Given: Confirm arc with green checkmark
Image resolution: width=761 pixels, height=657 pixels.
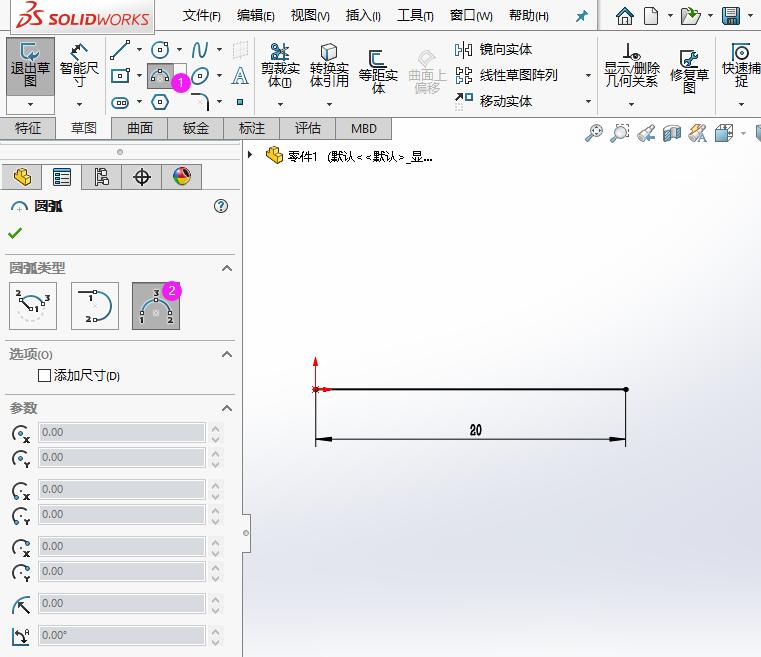Looking at the screenshot, I should click(15, 233).
